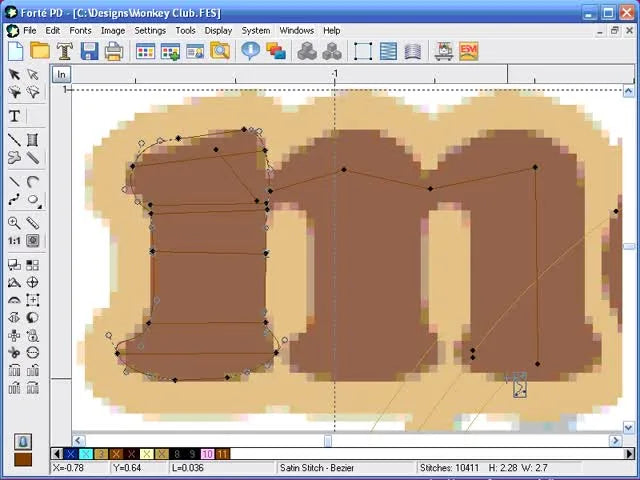Viewport: 640px width, 480px height.
Task: Open the Image menu
Action: 113,31
